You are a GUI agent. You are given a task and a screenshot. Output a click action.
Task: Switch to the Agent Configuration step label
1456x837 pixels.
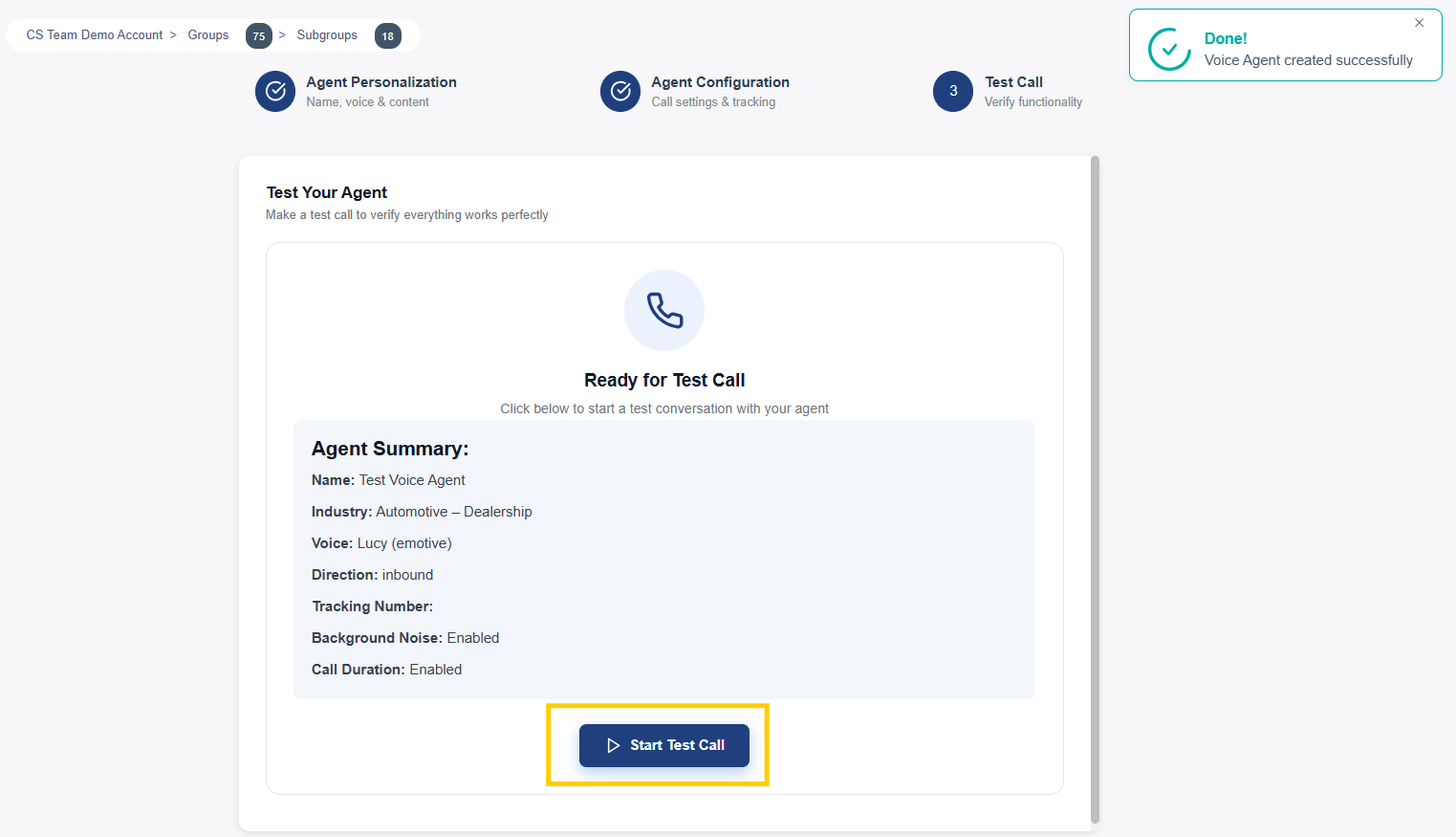(720, 82)
